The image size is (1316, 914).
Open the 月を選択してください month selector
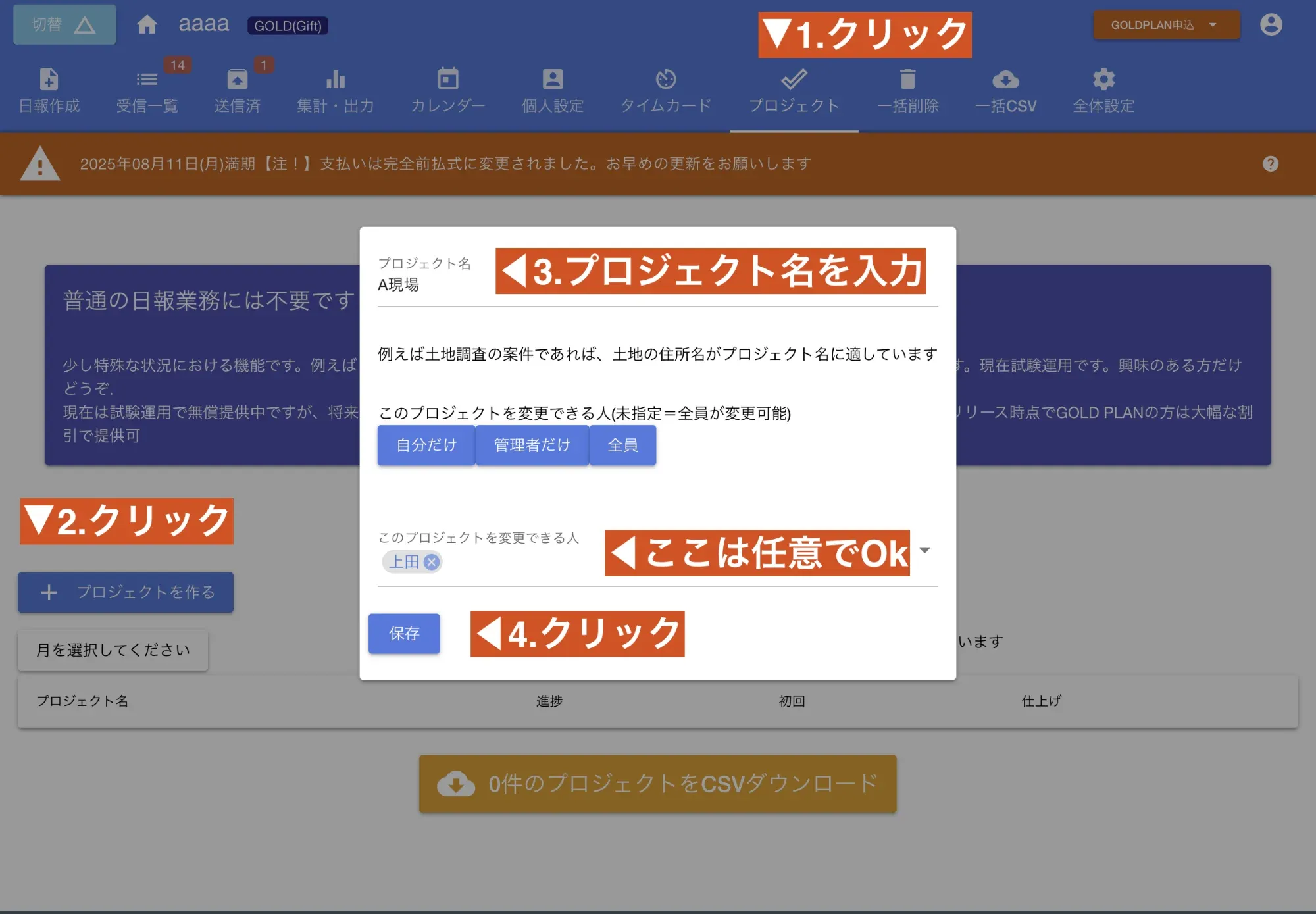113,649
